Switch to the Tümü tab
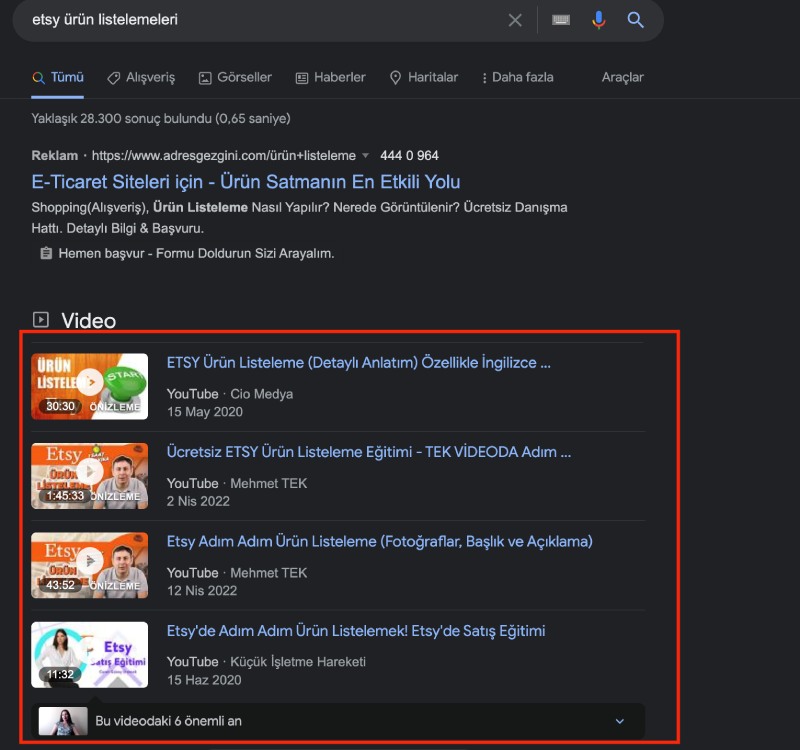 tap(56, 77)
